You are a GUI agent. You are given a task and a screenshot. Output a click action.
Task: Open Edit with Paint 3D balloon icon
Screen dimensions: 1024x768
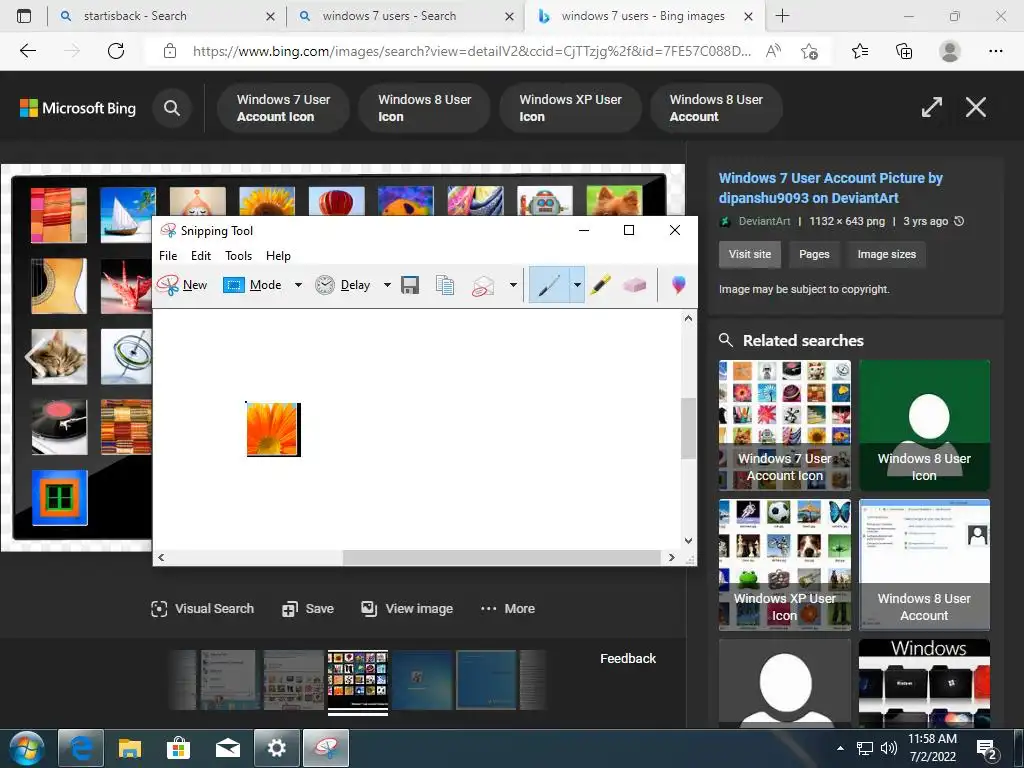(679, 285)
